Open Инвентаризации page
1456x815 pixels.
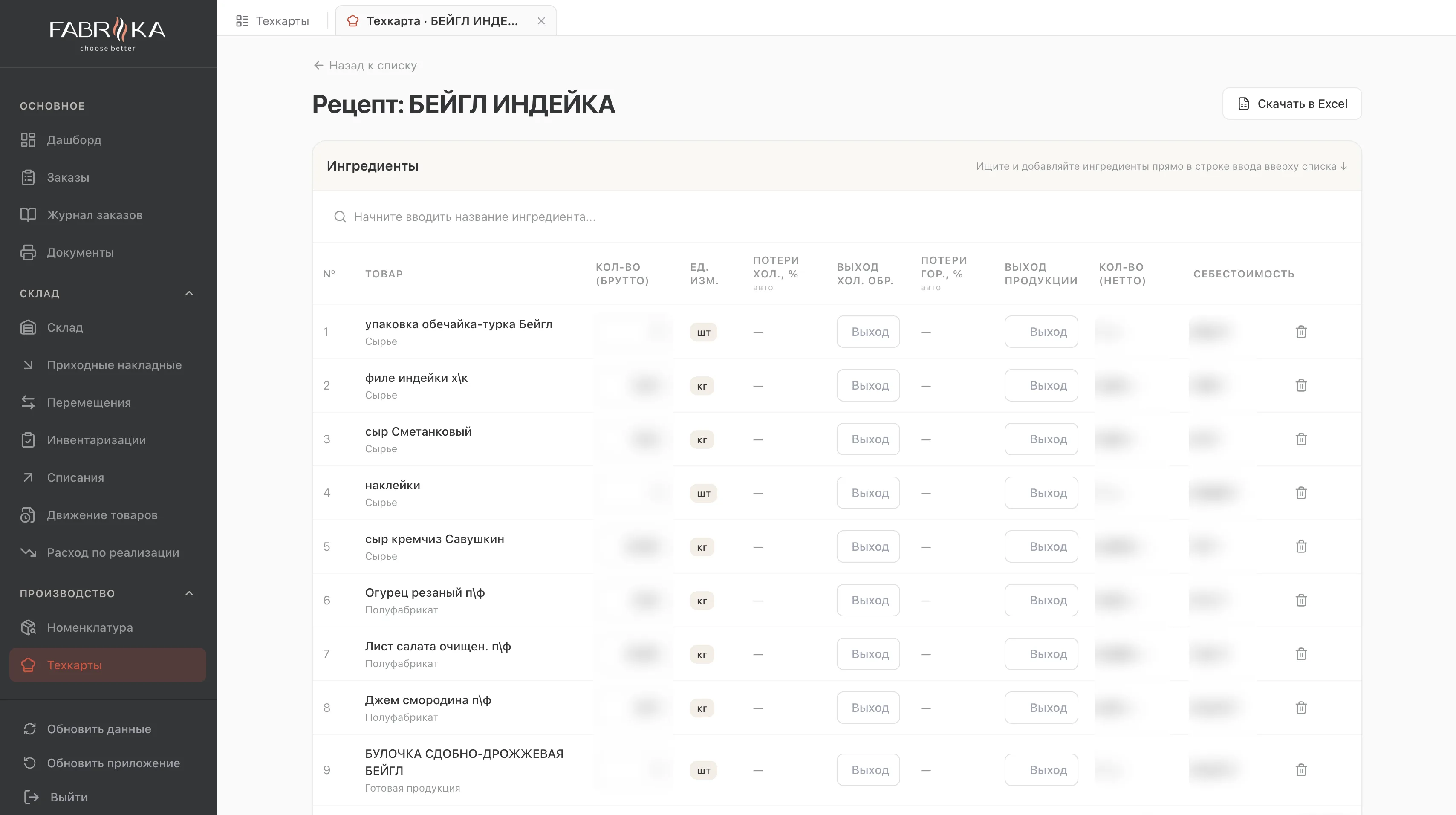coord(107,440)
